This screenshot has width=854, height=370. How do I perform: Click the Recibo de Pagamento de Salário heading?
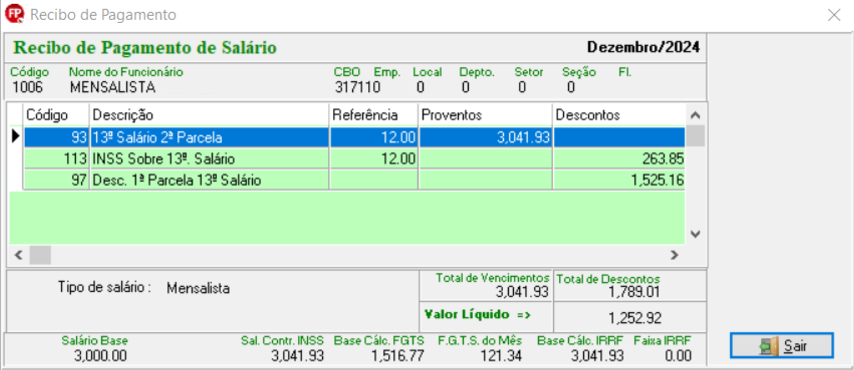pyautogui.click(x=145, y=47)
